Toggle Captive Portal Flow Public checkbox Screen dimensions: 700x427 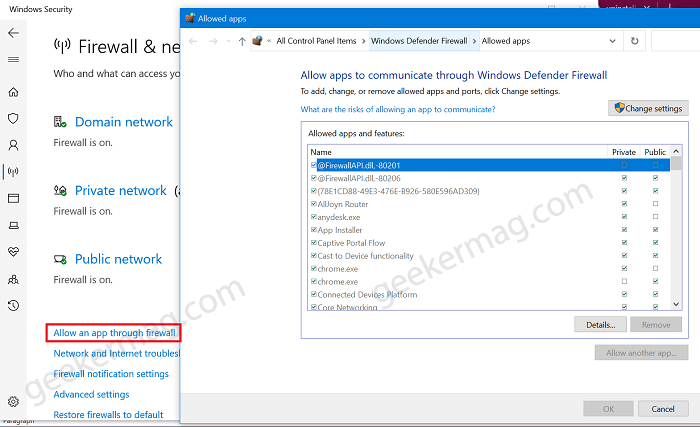pyautogui.click(x=655, y=243)
